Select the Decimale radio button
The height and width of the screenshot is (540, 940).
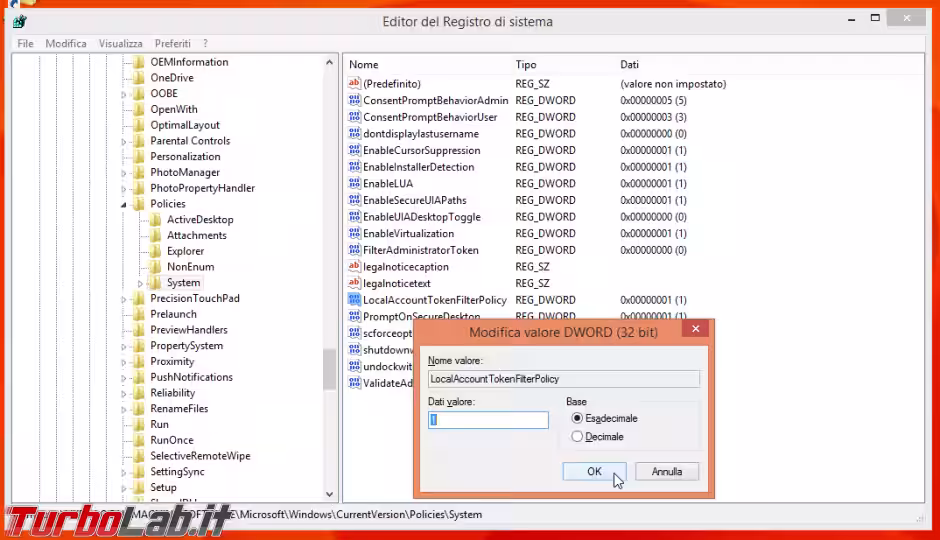pos(577,436)
